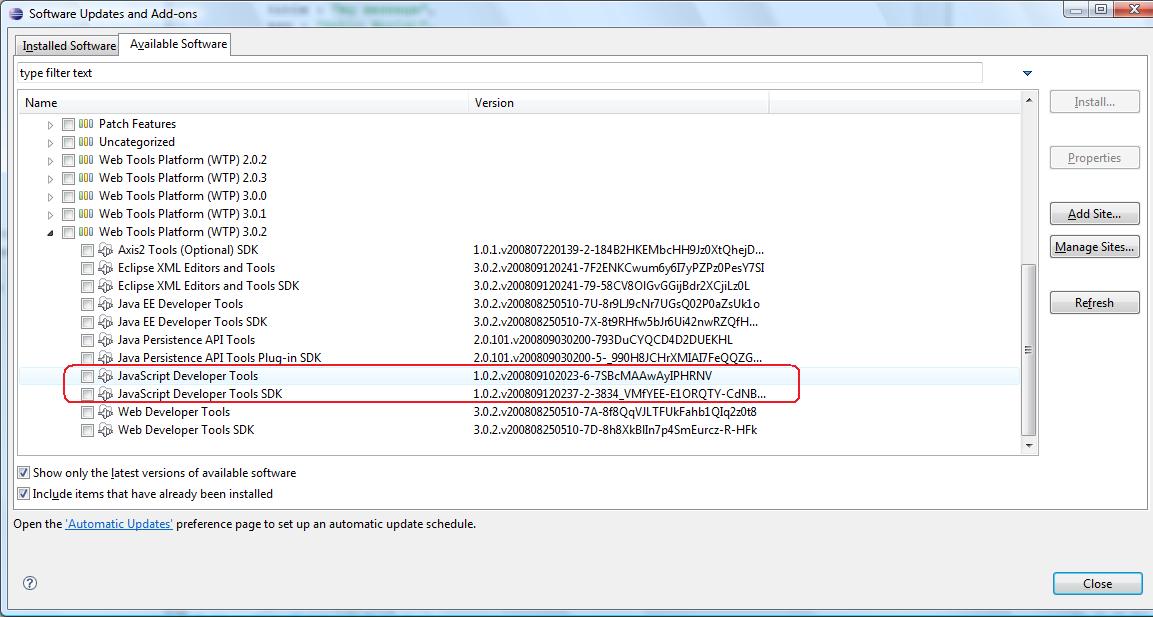The width and height of the screenshot is (1153, 617).
Task: Click the Name column header
Action: point(243,103)
